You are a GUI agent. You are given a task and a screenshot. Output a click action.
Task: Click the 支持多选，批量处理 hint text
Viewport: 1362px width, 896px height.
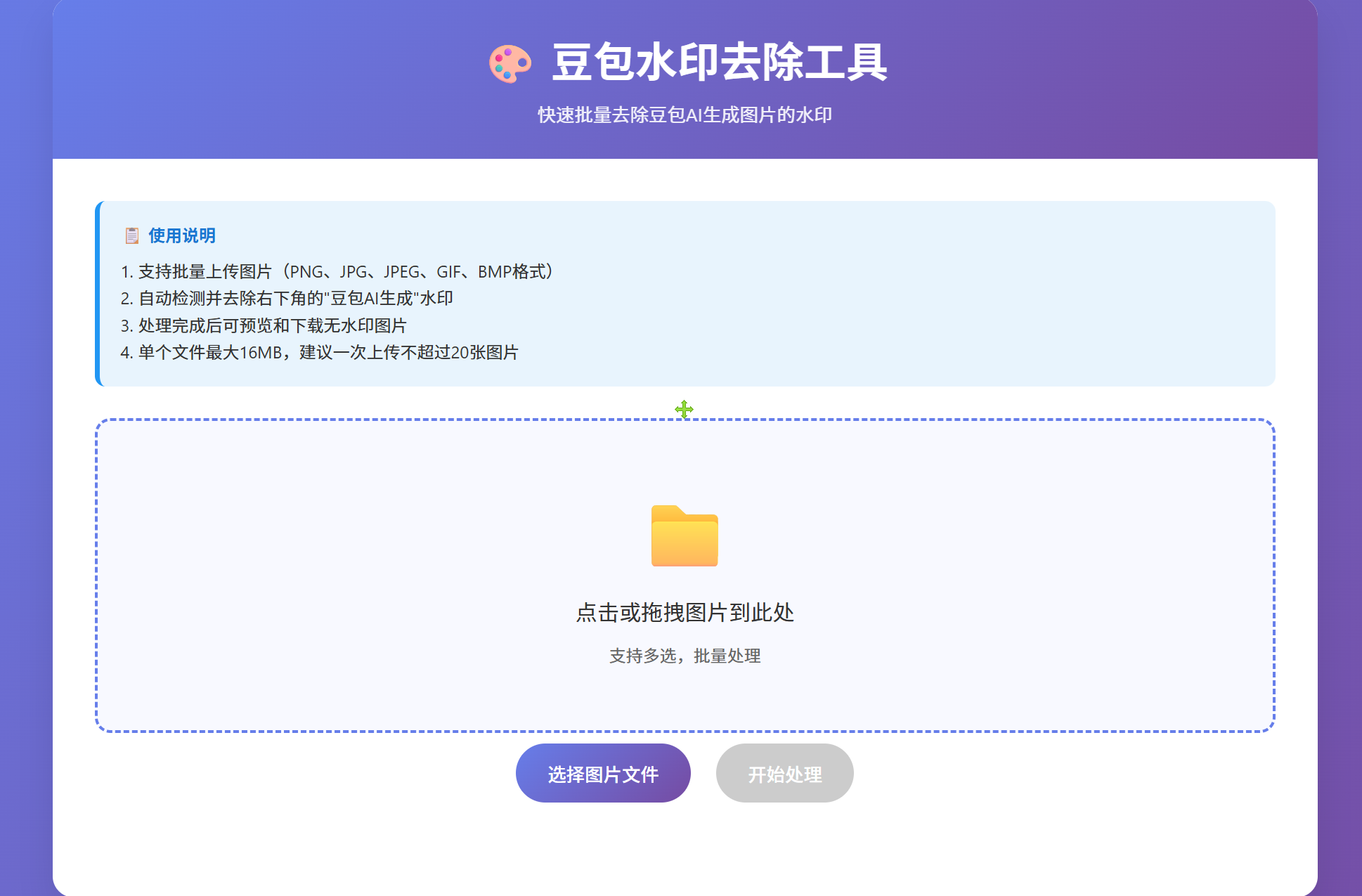(685, 656)
